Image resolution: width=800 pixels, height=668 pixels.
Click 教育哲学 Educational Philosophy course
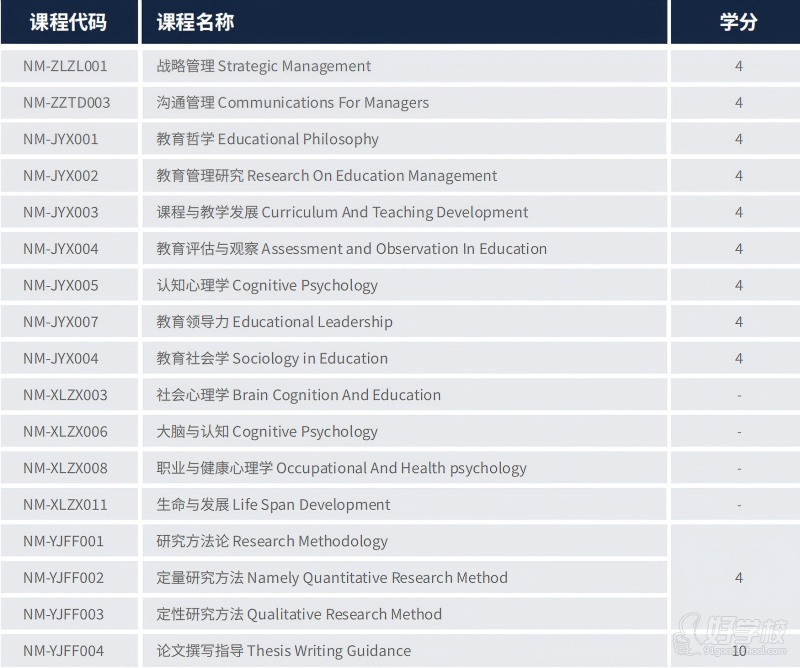point(268,139)
